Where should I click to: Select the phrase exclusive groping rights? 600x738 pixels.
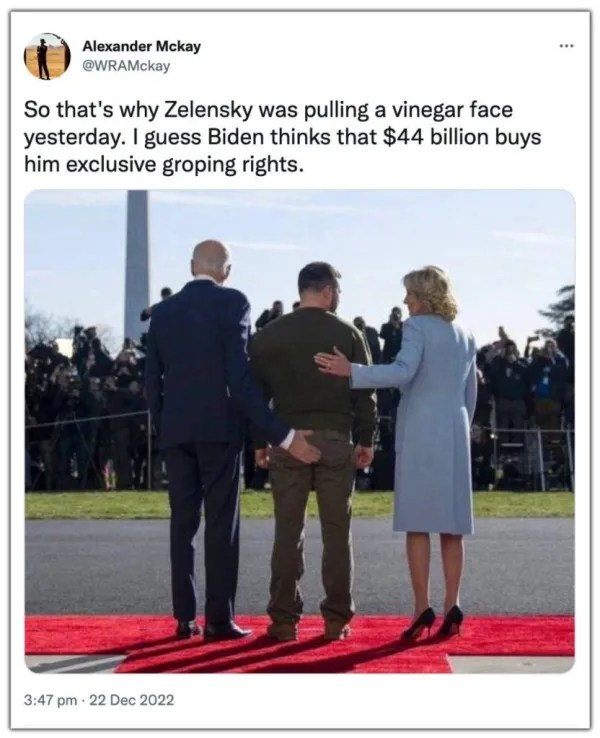click(x=182, y=165)
